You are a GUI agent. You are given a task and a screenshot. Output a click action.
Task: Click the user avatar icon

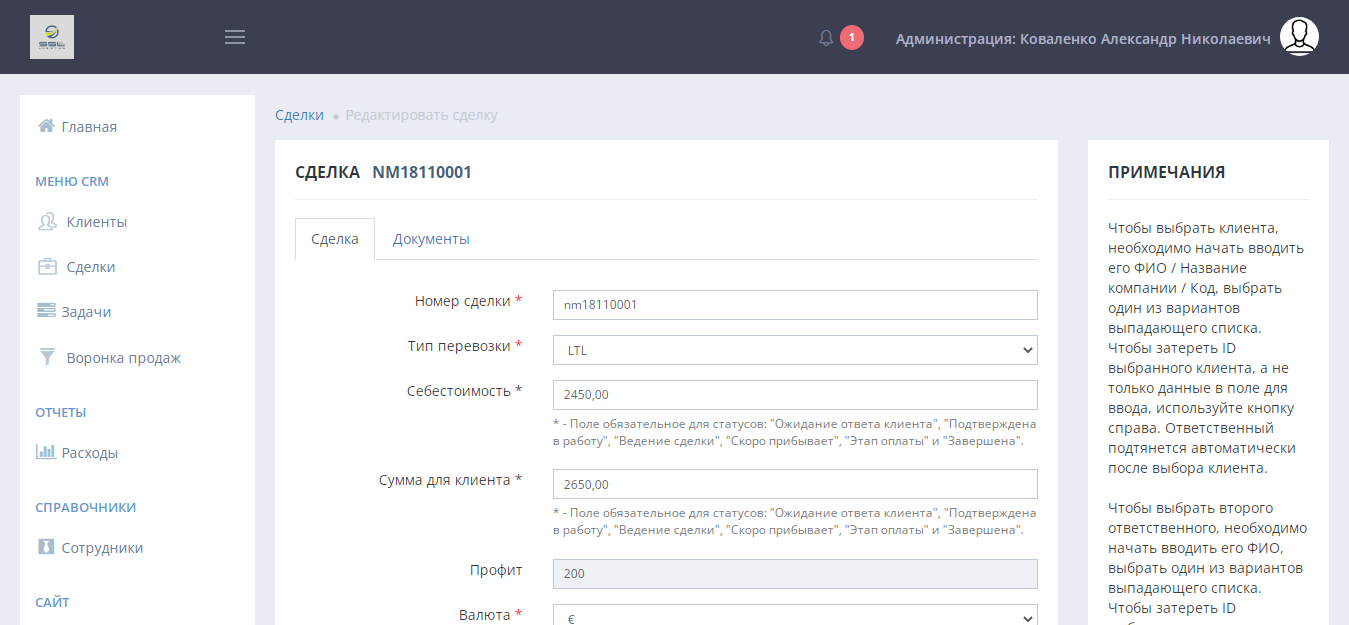1299,37
